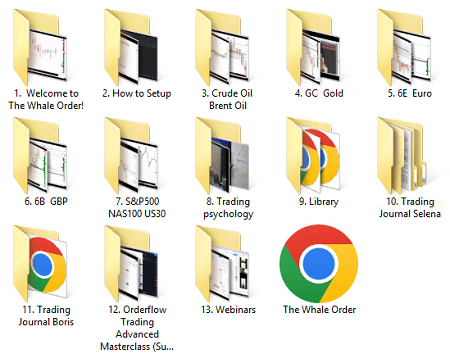Click the '4. GC Gold' file name

click(319, 93)
